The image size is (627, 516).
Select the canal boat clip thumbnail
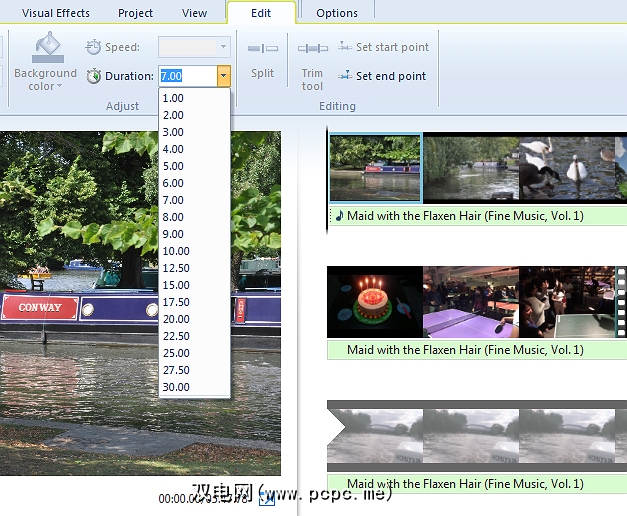[x=375, y=168]
